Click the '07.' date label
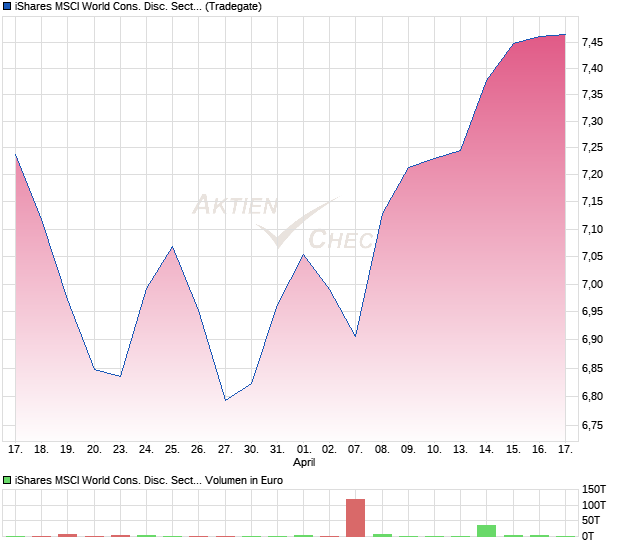 coord(355,449)
